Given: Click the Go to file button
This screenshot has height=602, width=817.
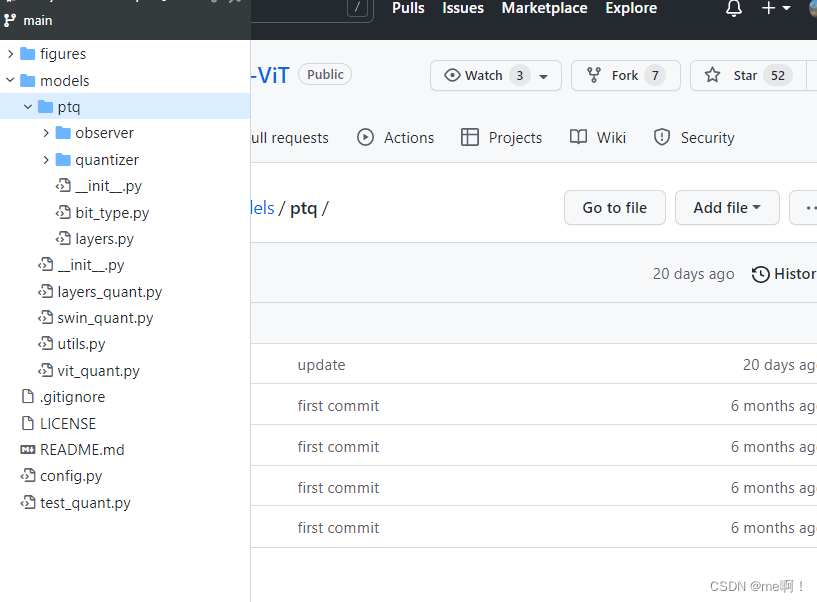Looking at the screenshot, I should point(615,207).
